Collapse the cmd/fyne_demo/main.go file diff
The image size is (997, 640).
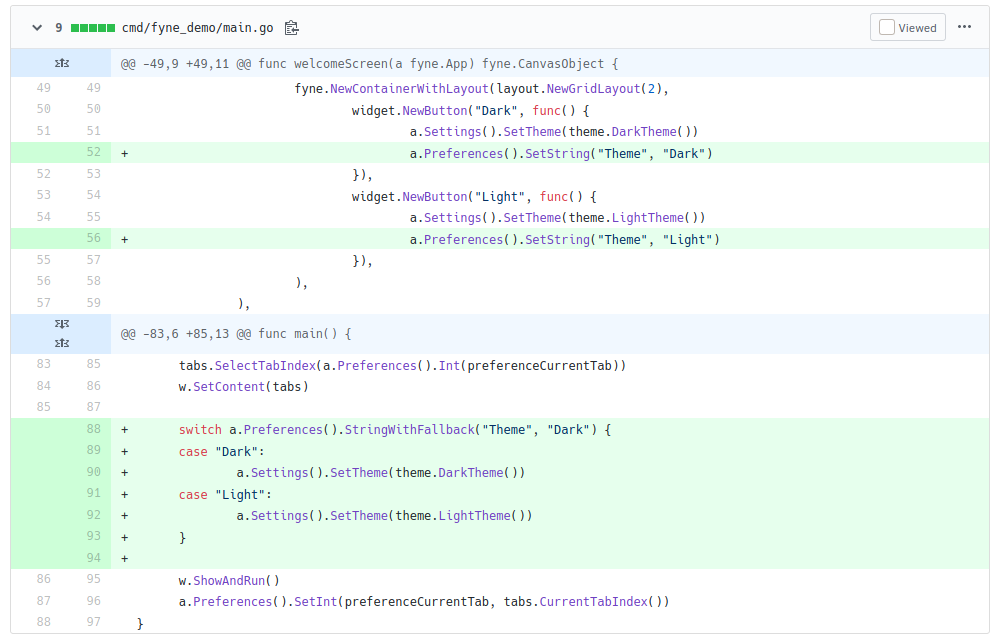tap(37, 28)
